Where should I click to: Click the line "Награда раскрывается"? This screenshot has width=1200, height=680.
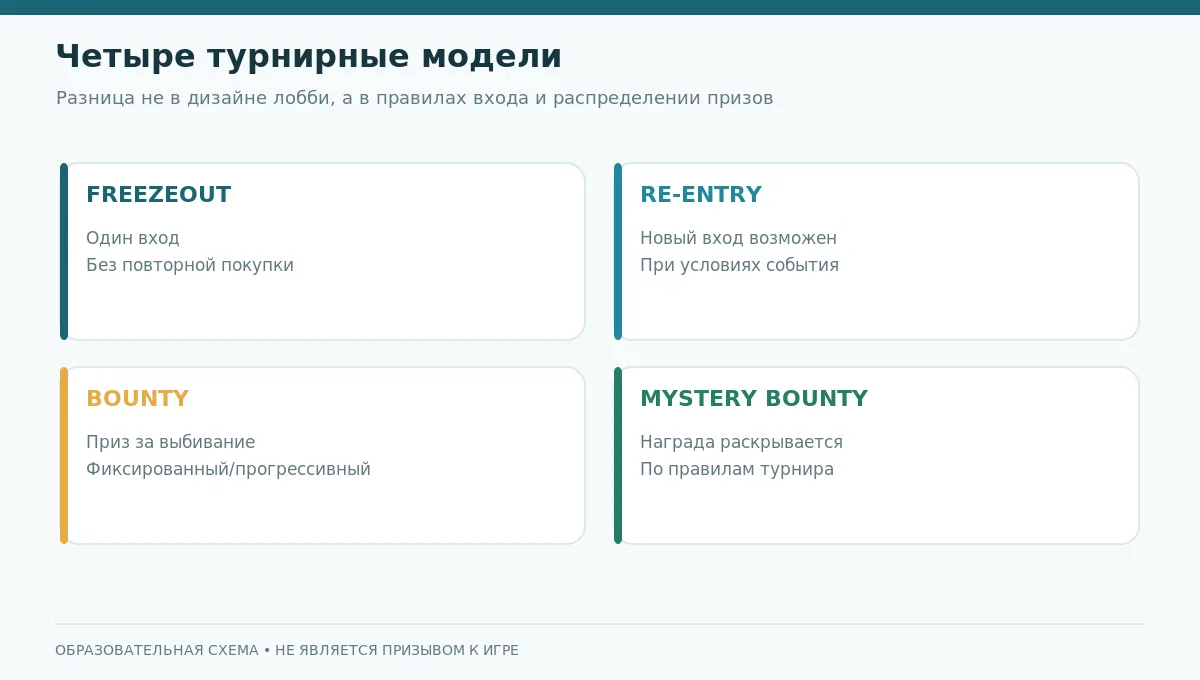point(741,442)
